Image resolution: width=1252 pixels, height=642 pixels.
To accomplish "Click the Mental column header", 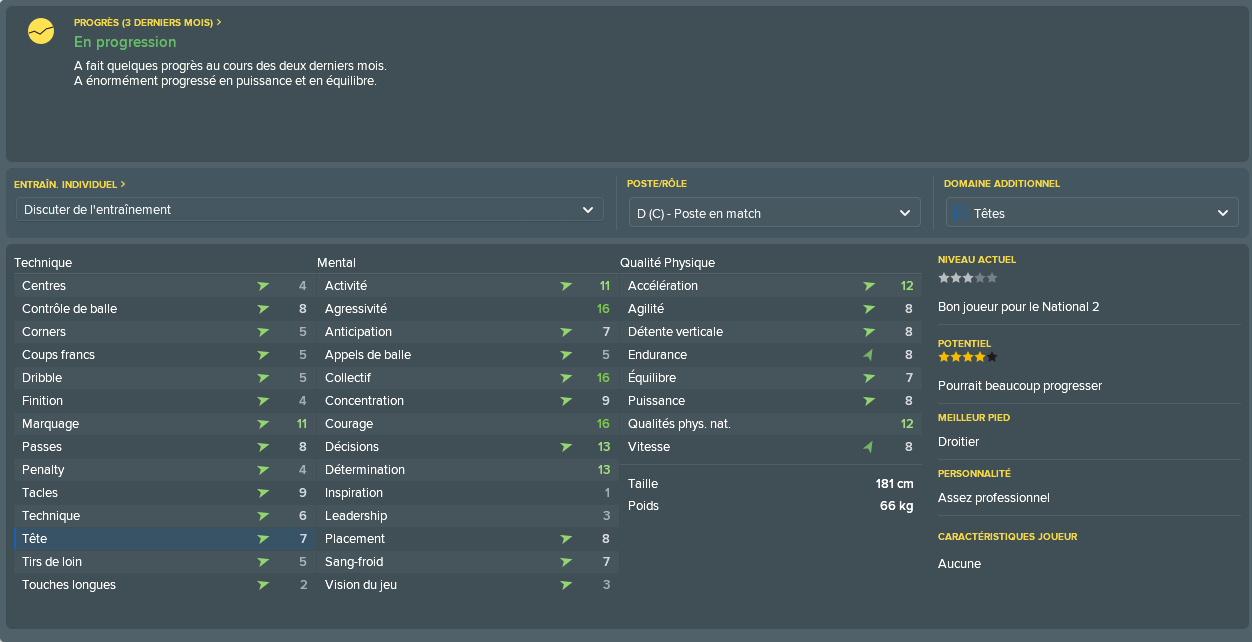I will pyautogui.click(x=337, y=263).
